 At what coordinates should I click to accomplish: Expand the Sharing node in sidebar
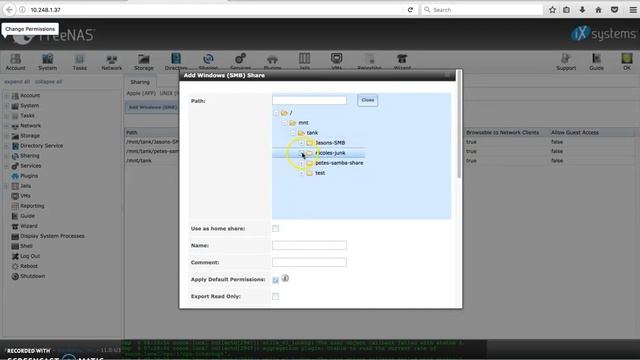pos(7,156)
